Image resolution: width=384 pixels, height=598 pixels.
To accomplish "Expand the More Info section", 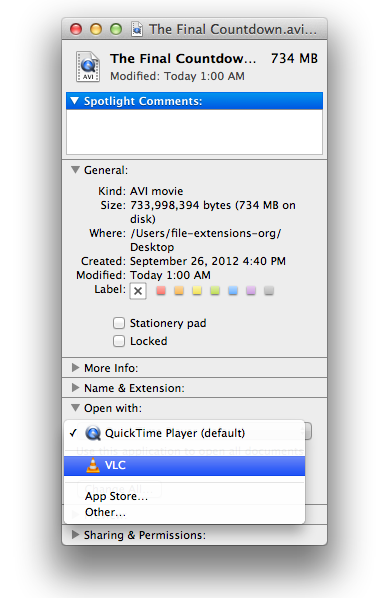I will tap(76, 368).
